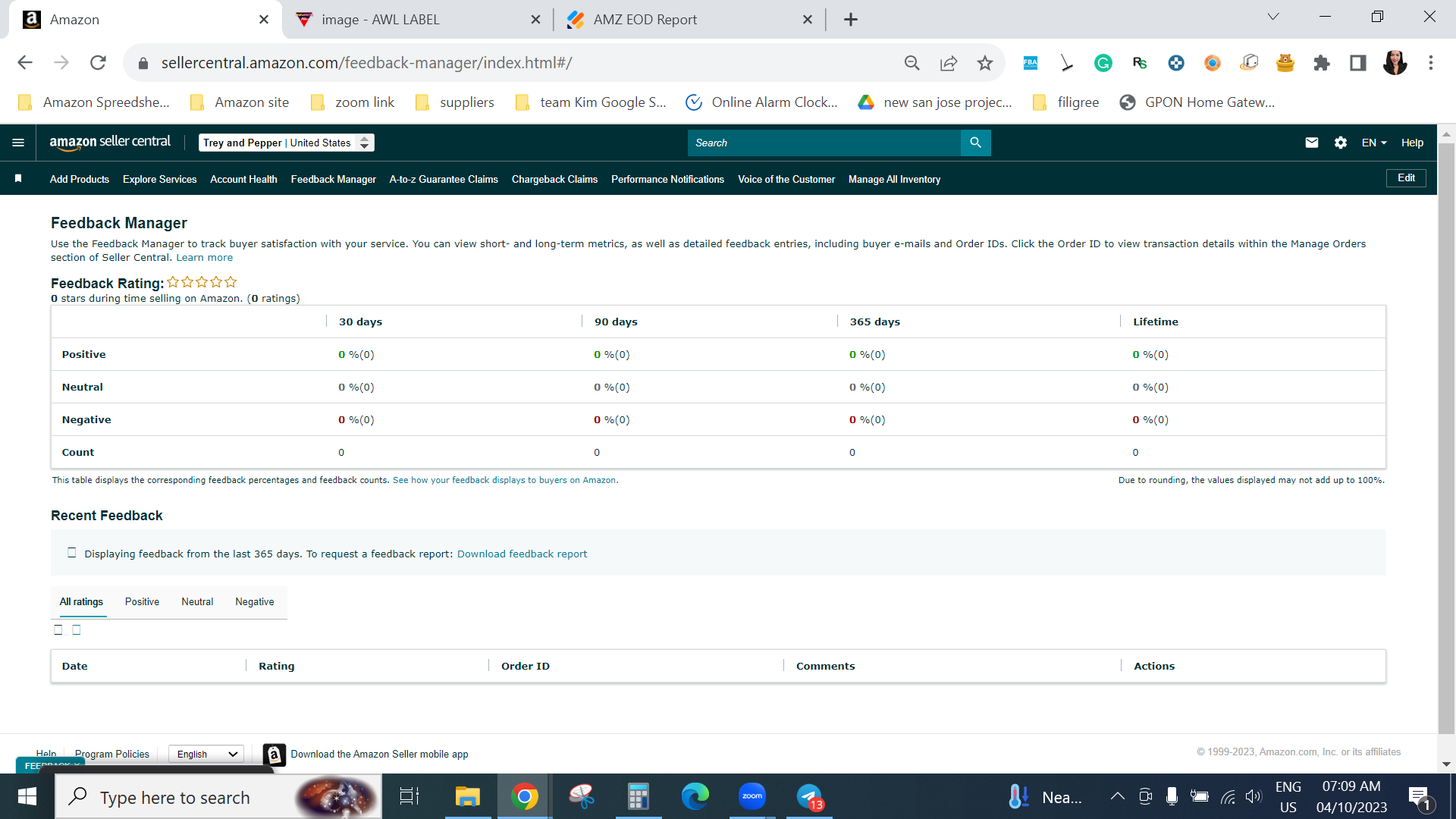Open Telegram from the taskbar
1456x819 pixels.
(809, 796)
